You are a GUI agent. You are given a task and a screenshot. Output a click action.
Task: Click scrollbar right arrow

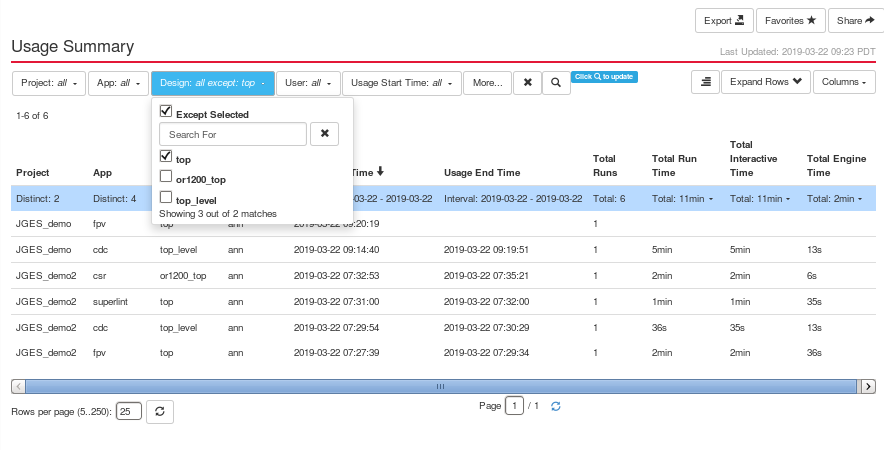point(868,386)
